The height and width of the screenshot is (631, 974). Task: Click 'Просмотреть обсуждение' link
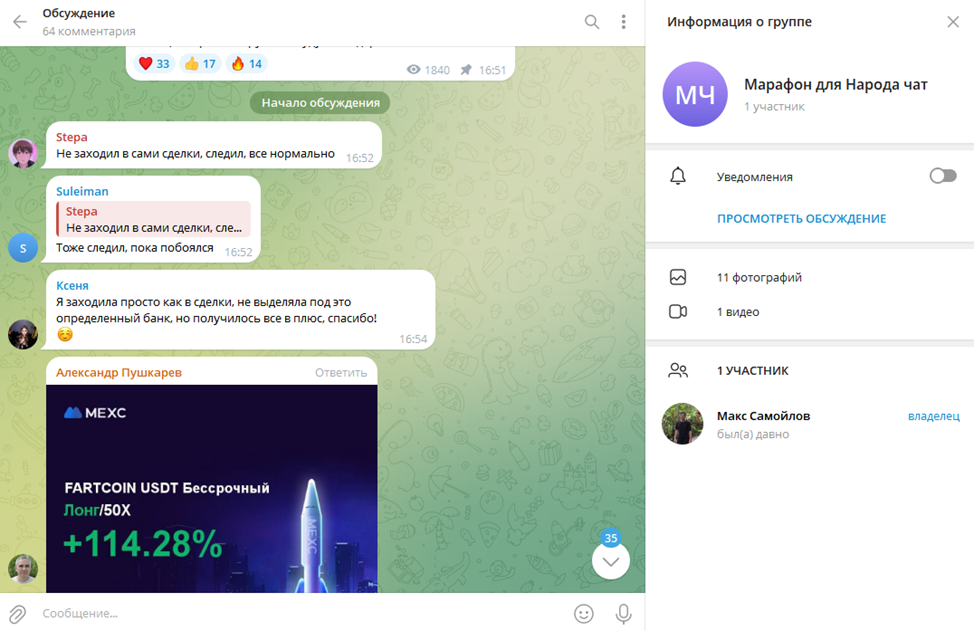pyautogui.click(x=801, y=219)
